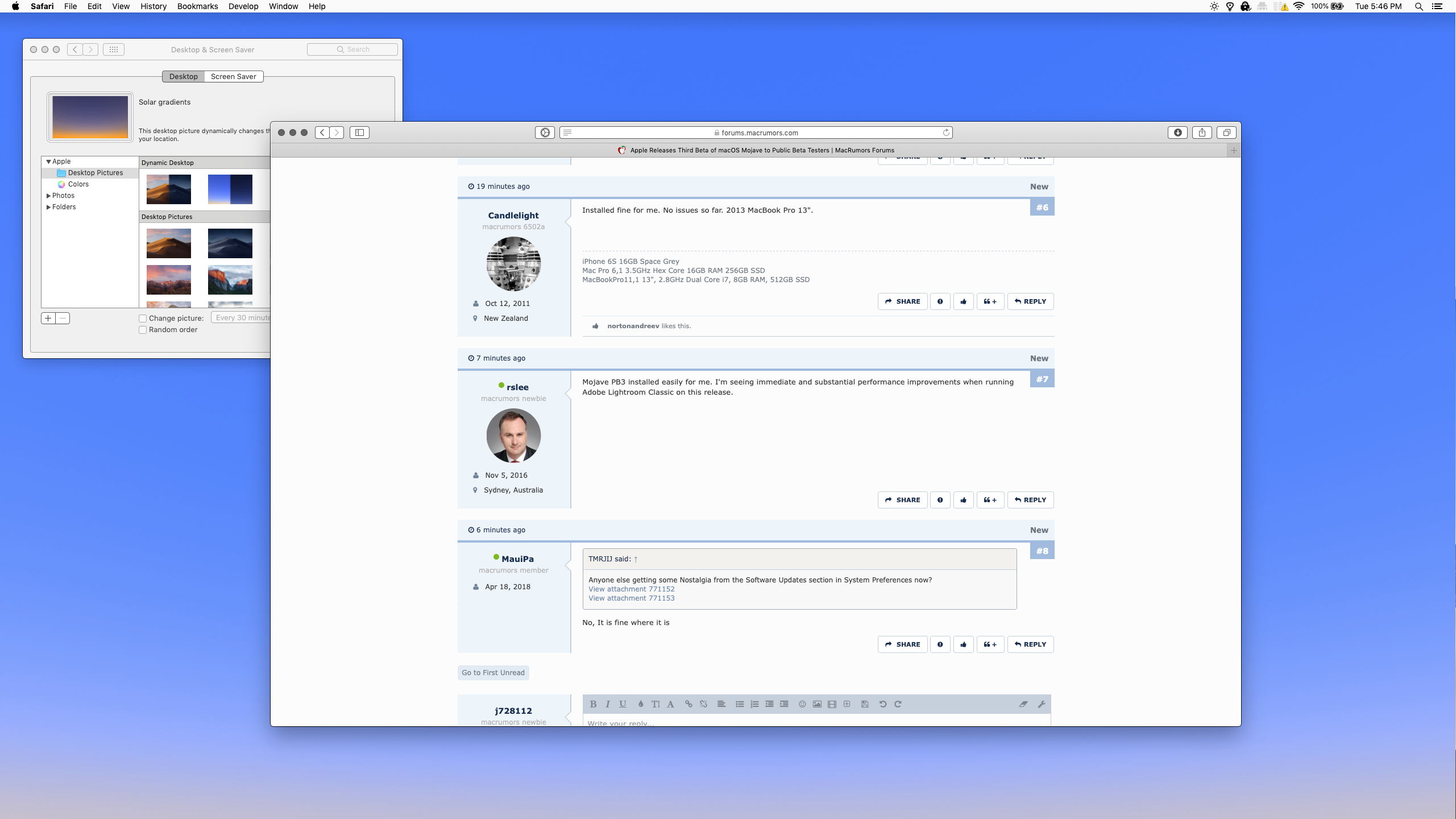Toggle italic in the reply editor
The height and width of the screenshot is (819, 1456).
tap(608, 704)
